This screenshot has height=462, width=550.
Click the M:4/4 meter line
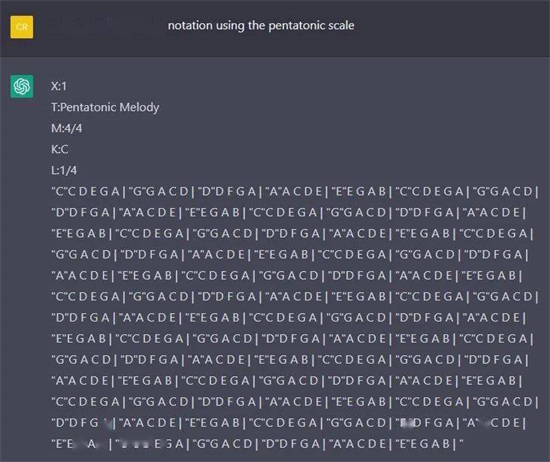66,128
